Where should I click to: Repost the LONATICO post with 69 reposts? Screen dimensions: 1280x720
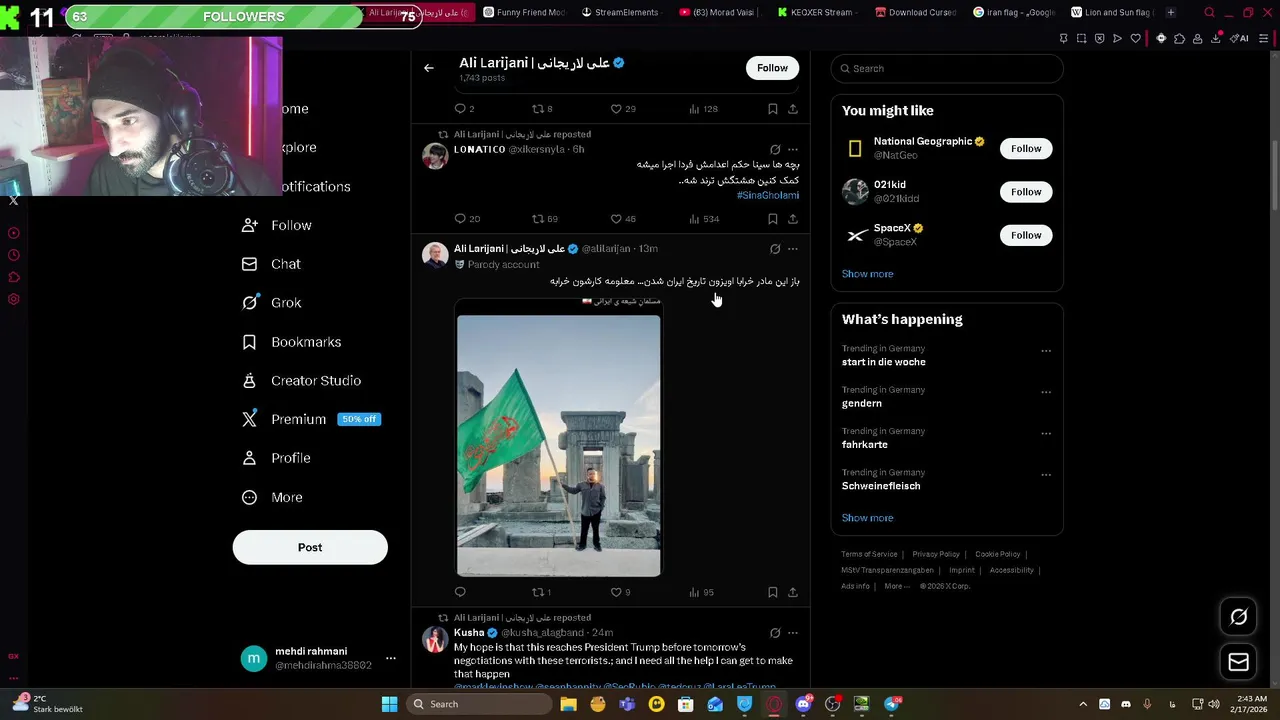pos(545,219)
